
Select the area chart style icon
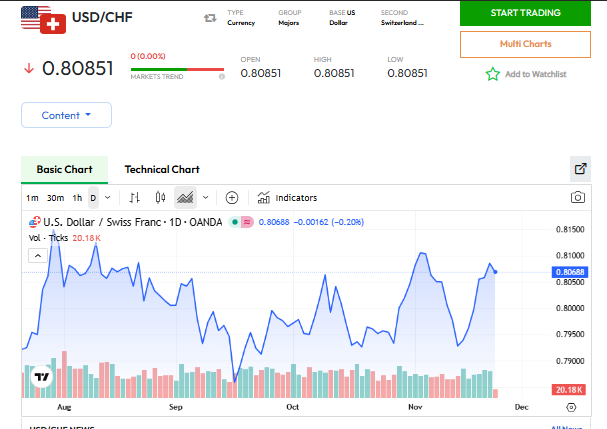(x=184, y=198)
